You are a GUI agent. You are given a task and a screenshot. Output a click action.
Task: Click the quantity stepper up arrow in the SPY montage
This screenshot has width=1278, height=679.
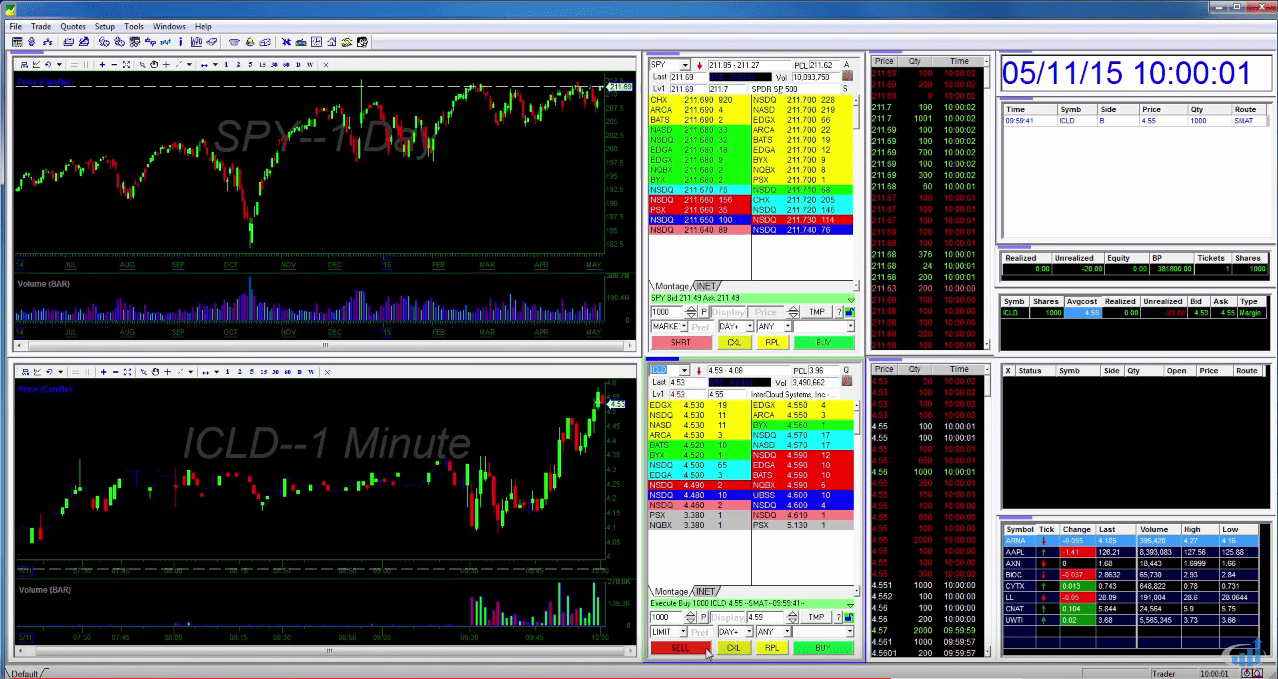click(691, 307)
